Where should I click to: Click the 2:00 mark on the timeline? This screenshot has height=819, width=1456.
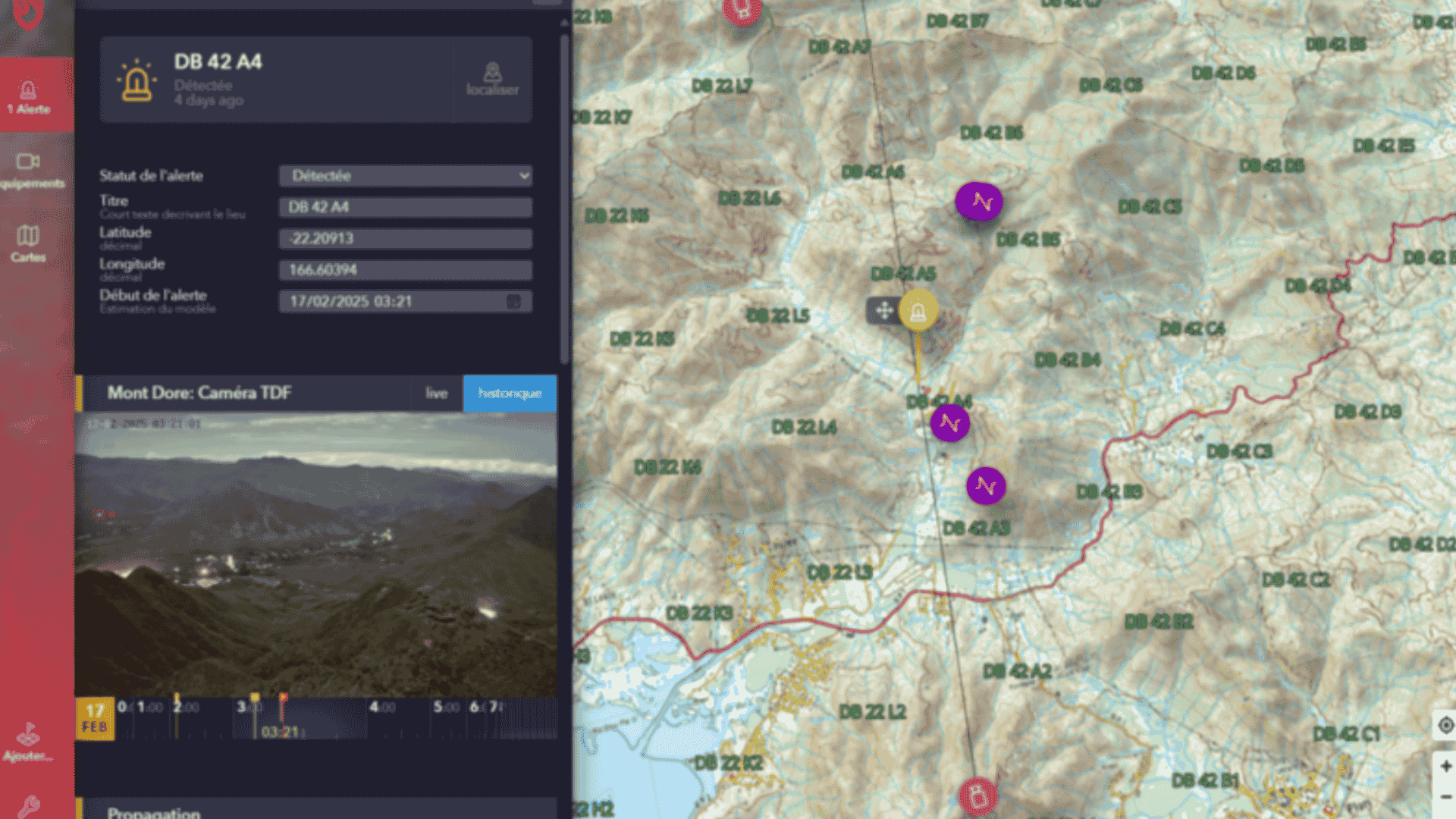(186, 707)
